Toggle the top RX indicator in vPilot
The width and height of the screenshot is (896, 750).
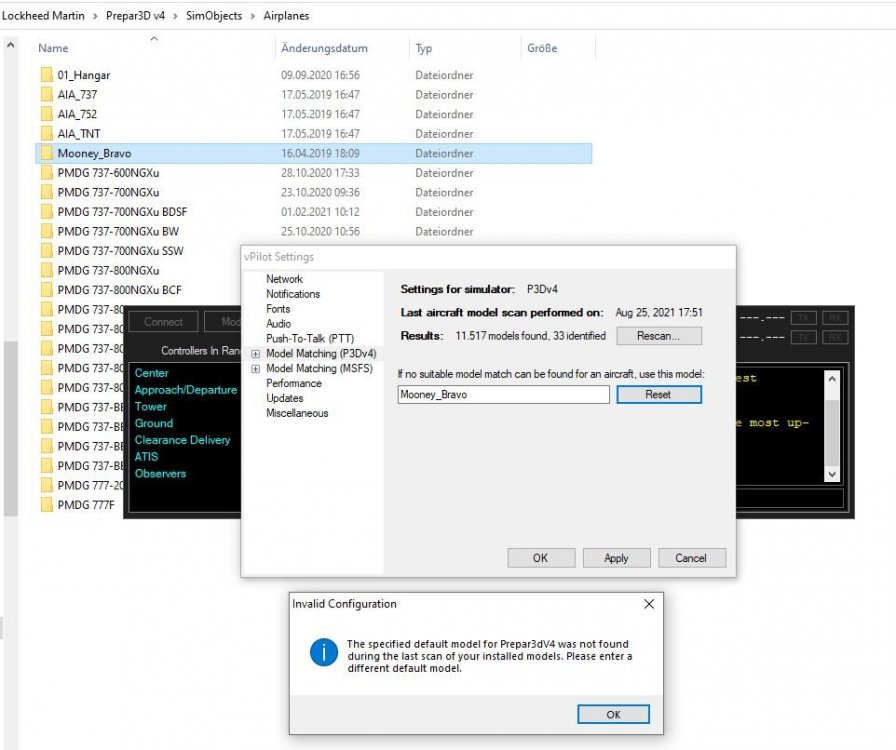(x=831, y=318)
